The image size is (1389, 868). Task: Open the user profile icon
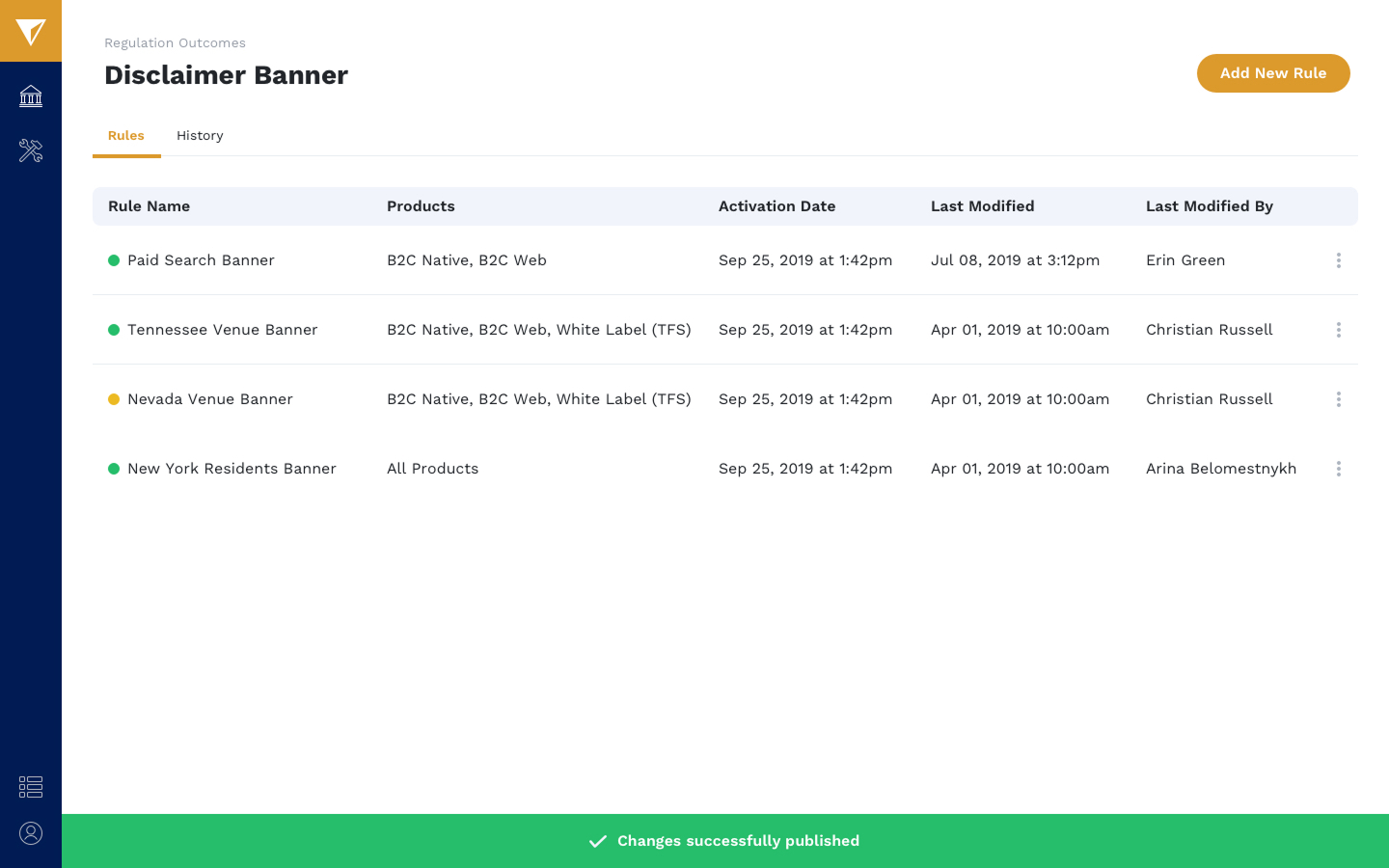[31, 833]
